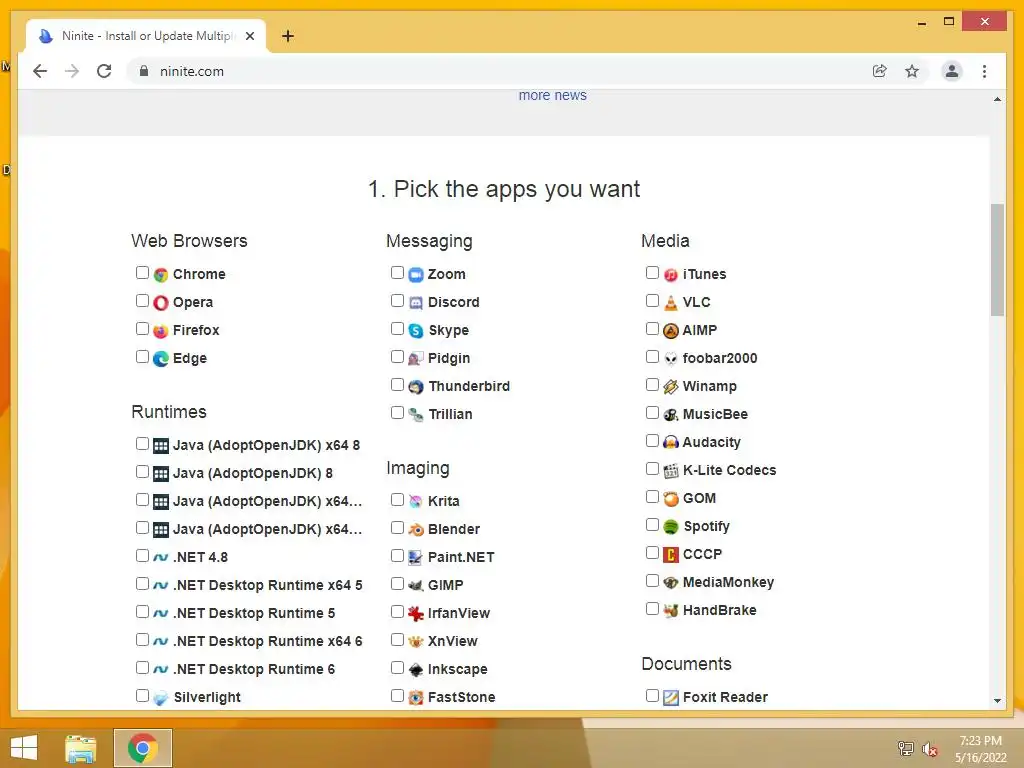1024x768 pixels.
Task: Click the Trillian label
Action: click(450, 415)
